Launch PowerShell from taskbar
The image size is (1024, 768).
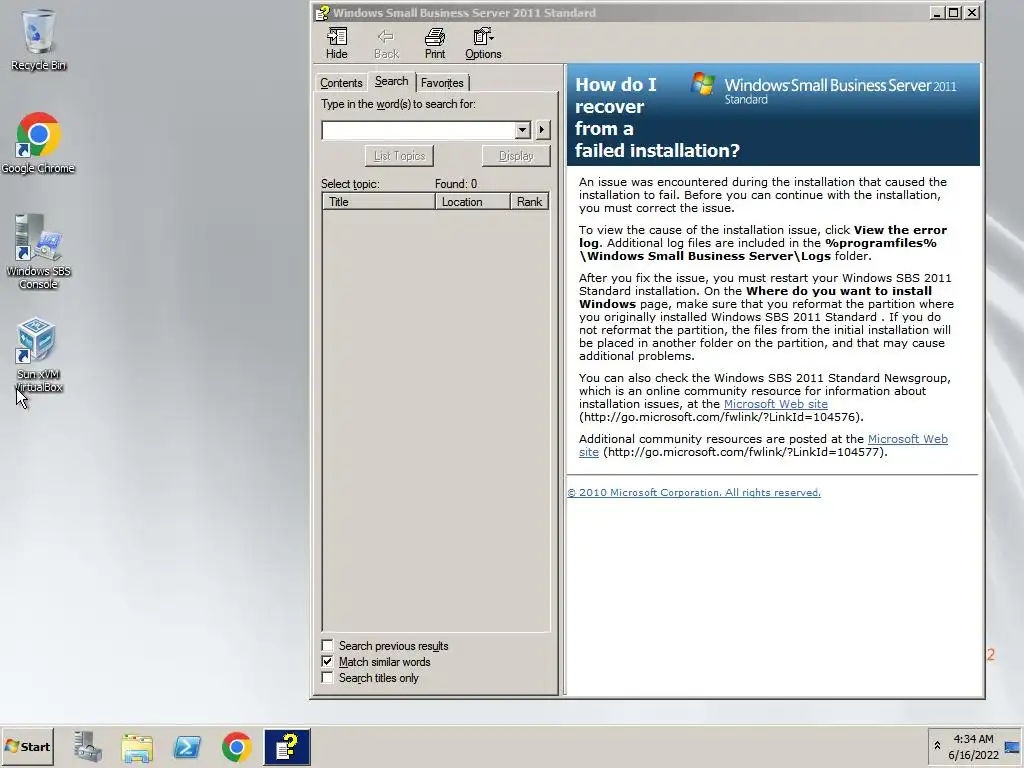tap(187, 746)
